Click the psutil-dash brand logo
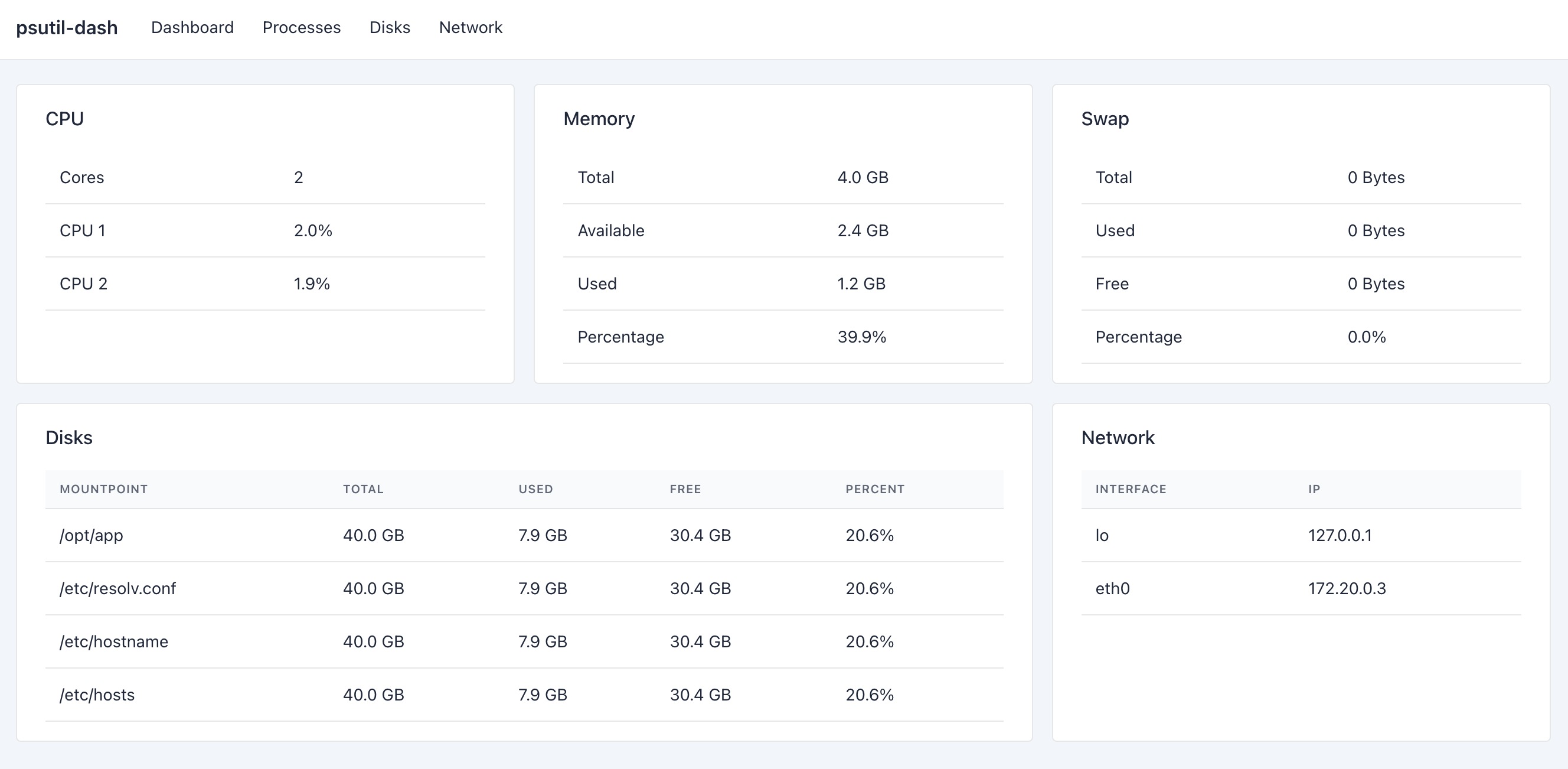1568x769 pixels. pos(67,28)
